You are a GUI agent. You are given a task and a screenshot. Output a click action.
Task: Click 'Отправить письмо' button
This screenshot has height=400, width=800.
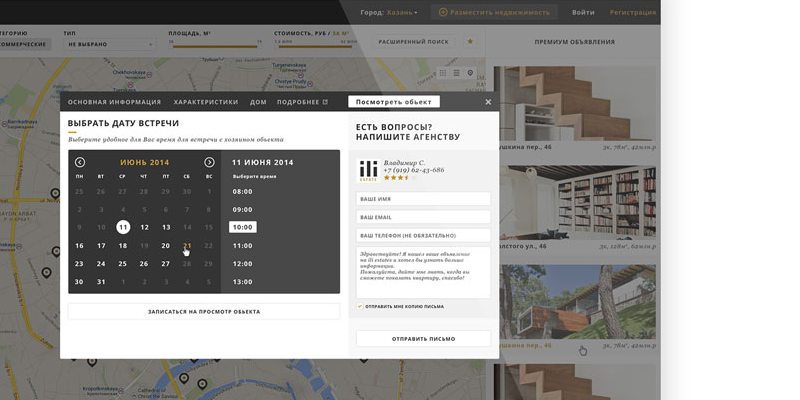423,338
